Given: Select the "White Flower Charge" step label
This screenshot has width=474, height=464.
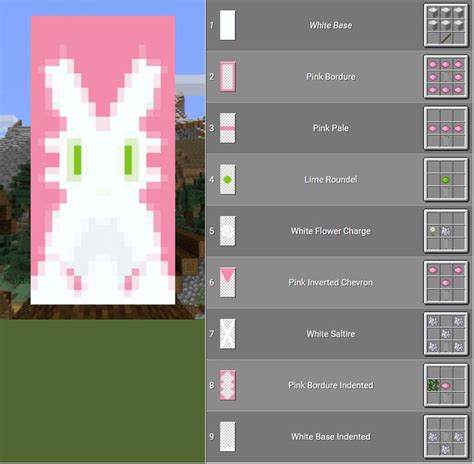Looking at the screenshot, I should point(331,231).
